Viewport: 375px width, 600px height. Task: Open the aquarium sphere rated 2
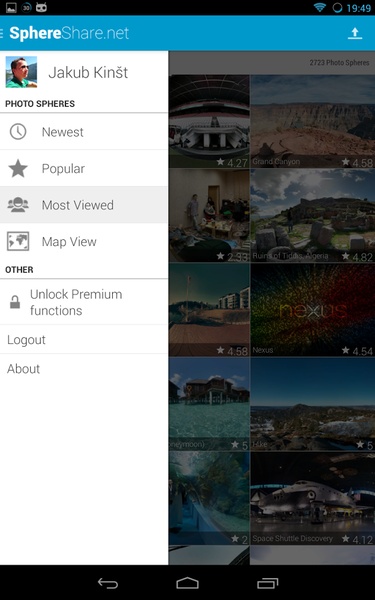tap(209, 498)
